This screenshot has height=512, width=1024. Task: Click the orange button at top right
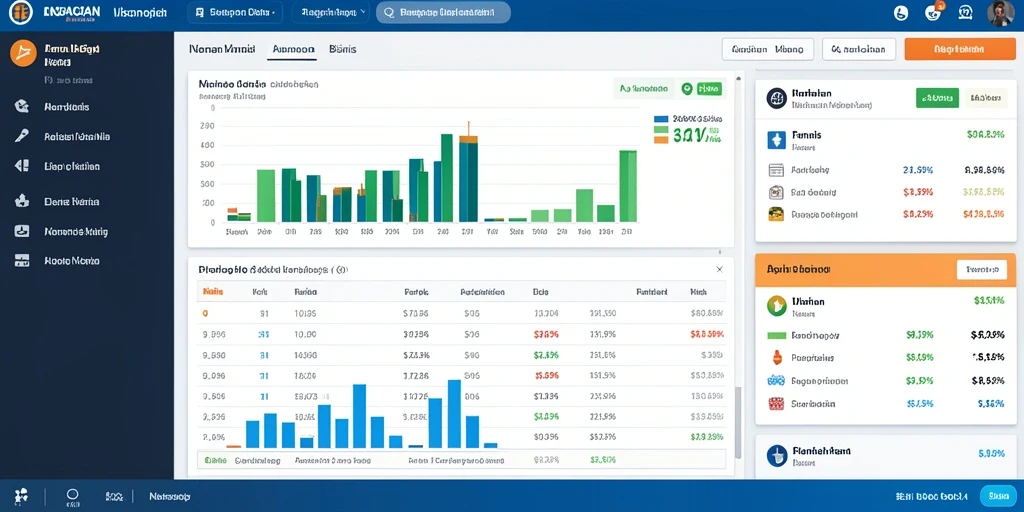(960, 49)
